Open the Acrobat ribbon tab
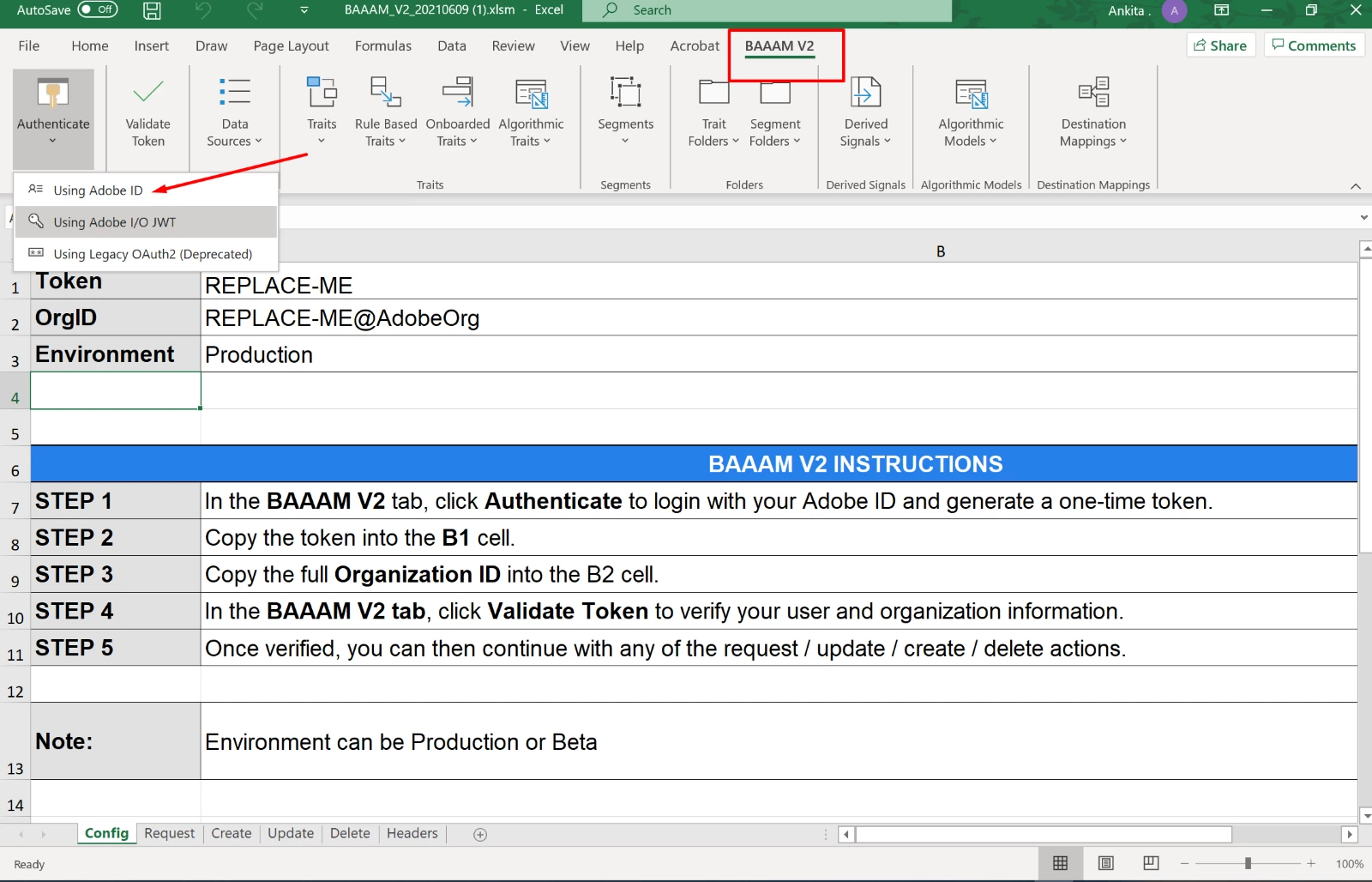 (695, 46)
